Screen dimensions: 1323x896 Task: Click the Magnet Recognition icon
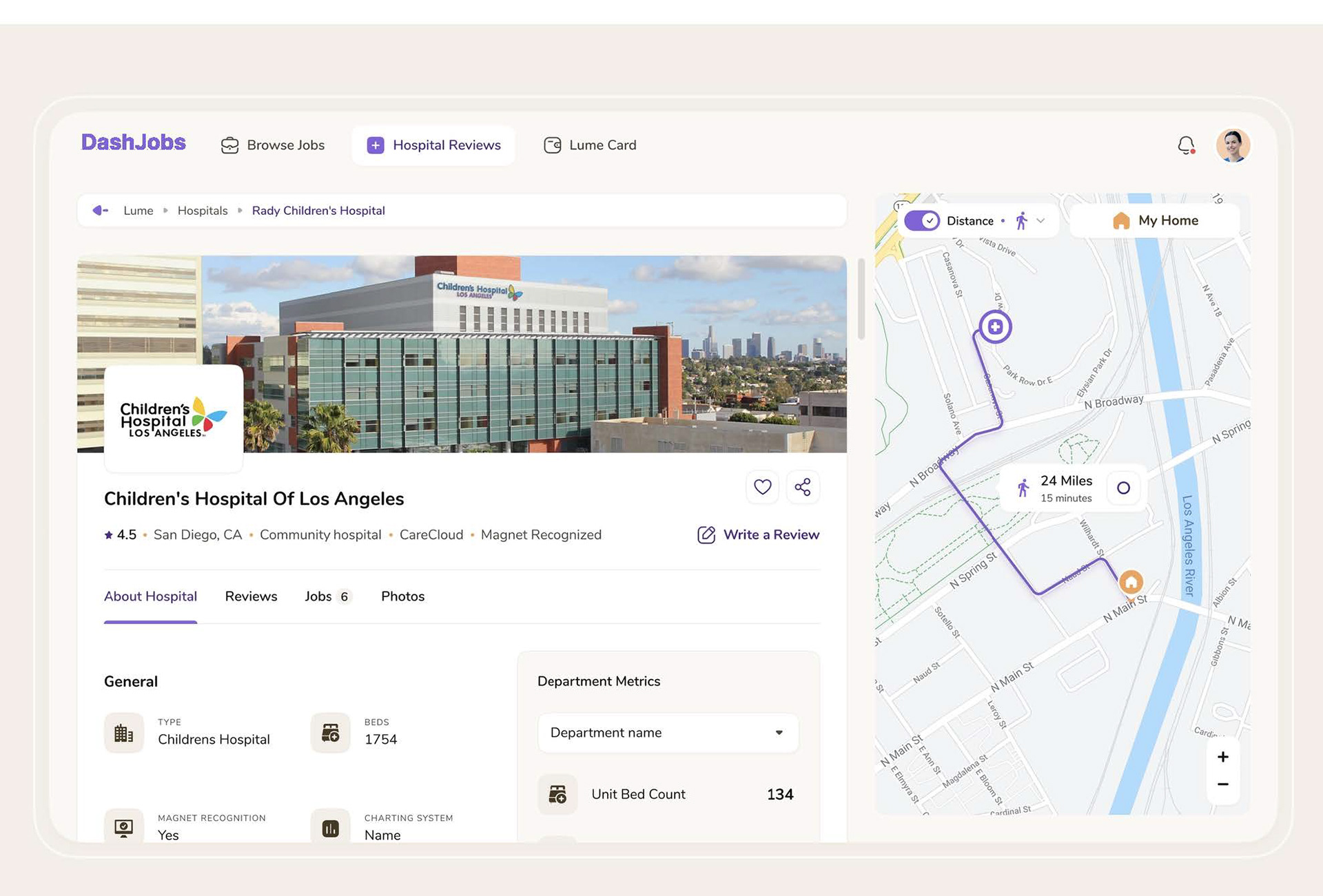[x=124, y=826]
